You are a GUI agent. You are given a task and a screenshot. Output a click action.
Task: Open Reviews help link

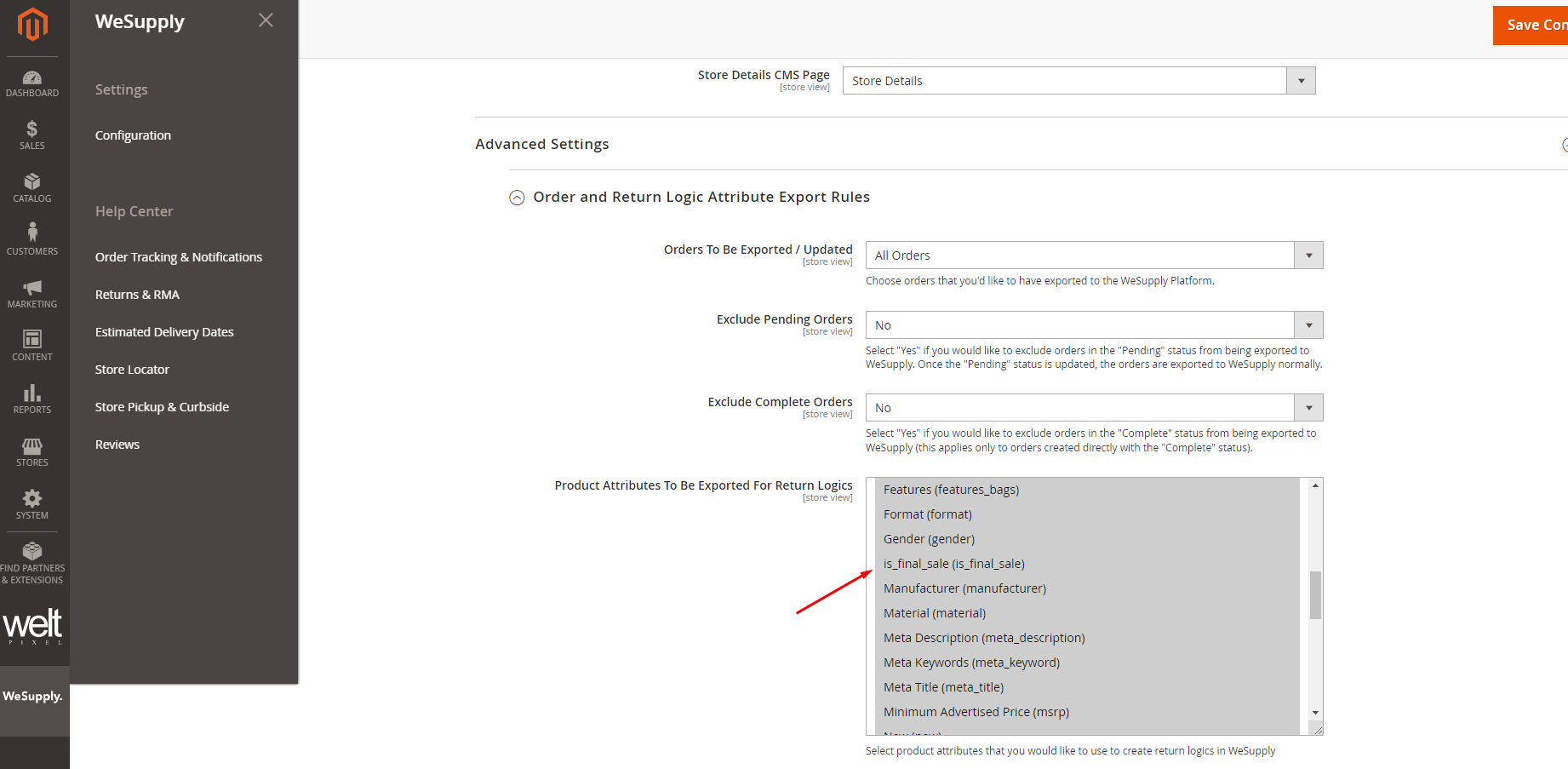[117, 445]
